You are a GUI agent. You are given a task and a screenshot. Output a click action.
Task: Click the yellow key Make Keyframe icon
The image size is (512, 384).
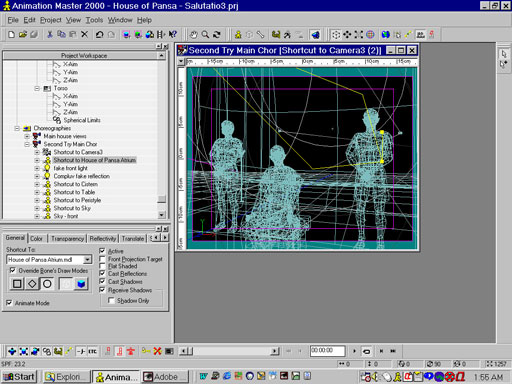tap(146, 351)
